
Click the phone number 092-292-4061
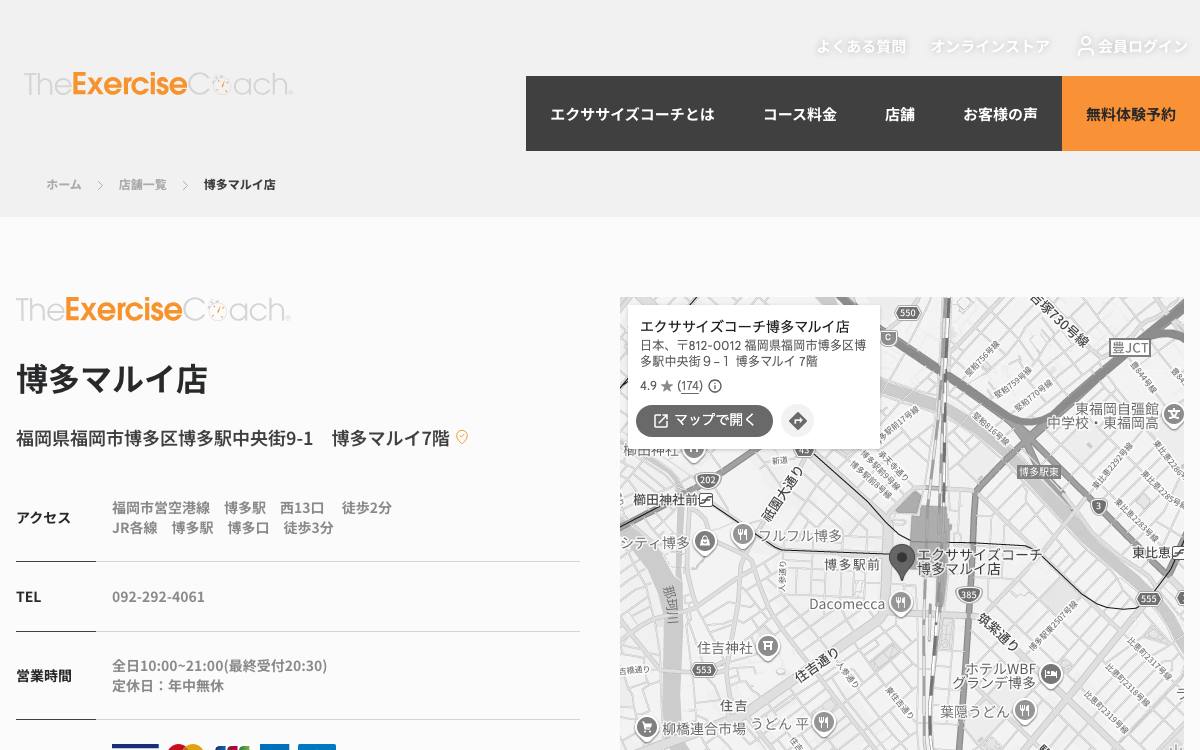coord(158,596)
